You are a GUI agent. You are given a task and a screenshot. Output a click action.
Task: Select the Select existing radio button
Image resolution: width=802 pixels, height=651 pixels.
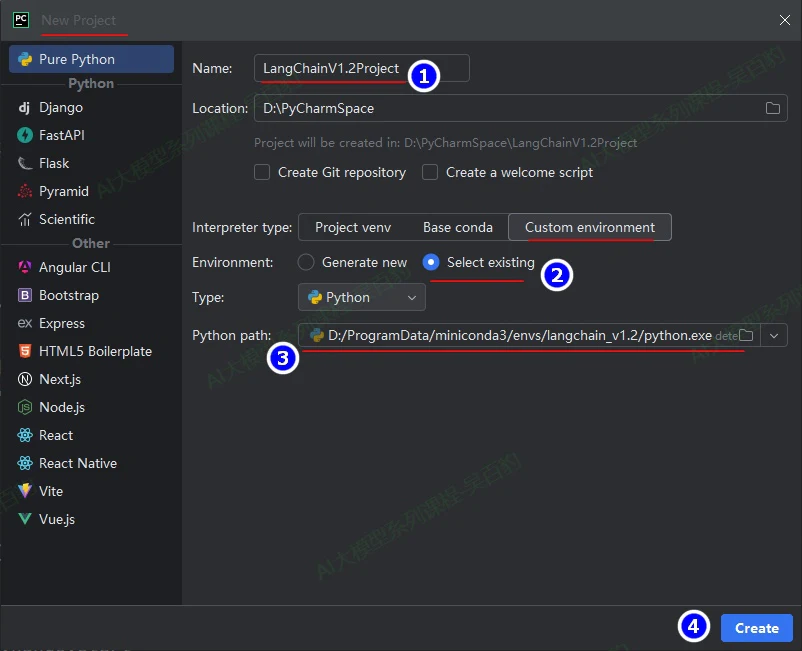431,262
